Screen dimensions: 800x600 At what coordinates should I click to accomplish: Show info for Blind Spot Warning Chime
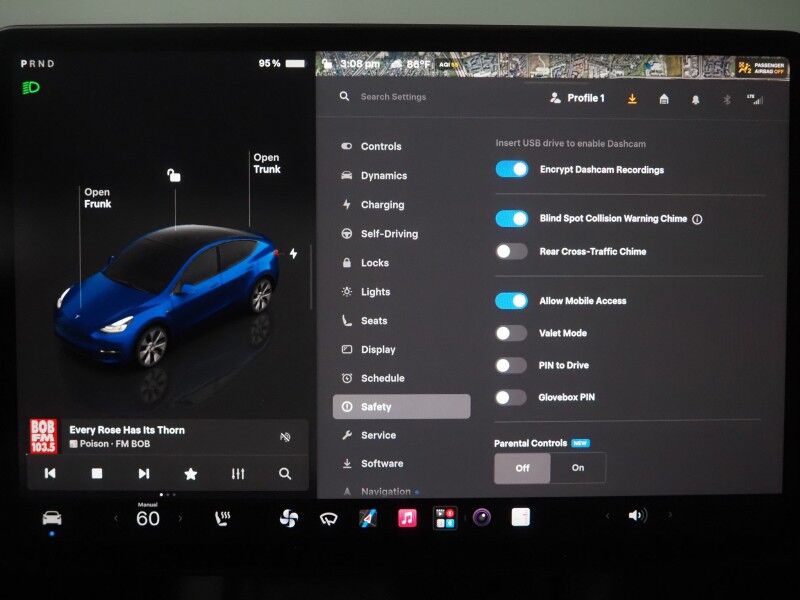[697, 219]
